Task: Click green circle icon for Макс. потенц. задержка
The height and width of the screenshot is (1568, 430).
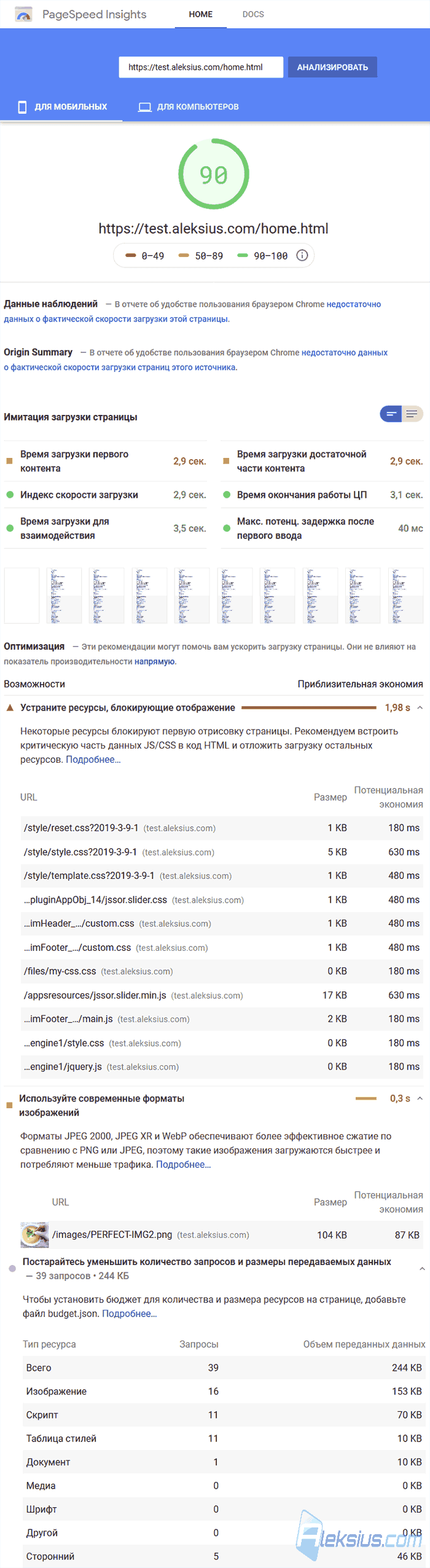Action: click(x=227, y=527)
